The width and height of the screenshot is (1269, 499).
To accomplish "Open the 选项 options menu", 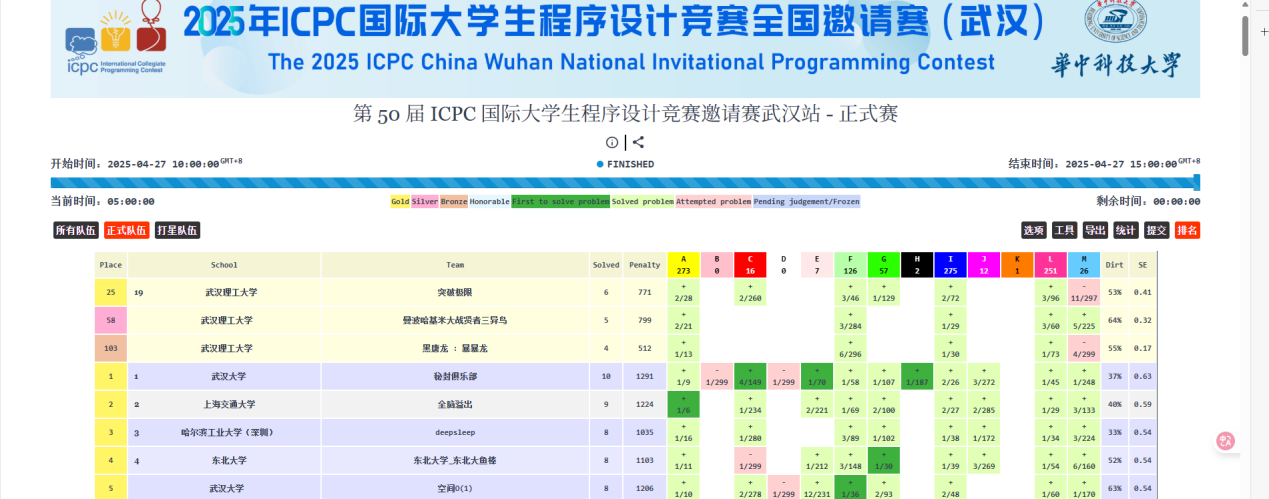I will 1034,230.
